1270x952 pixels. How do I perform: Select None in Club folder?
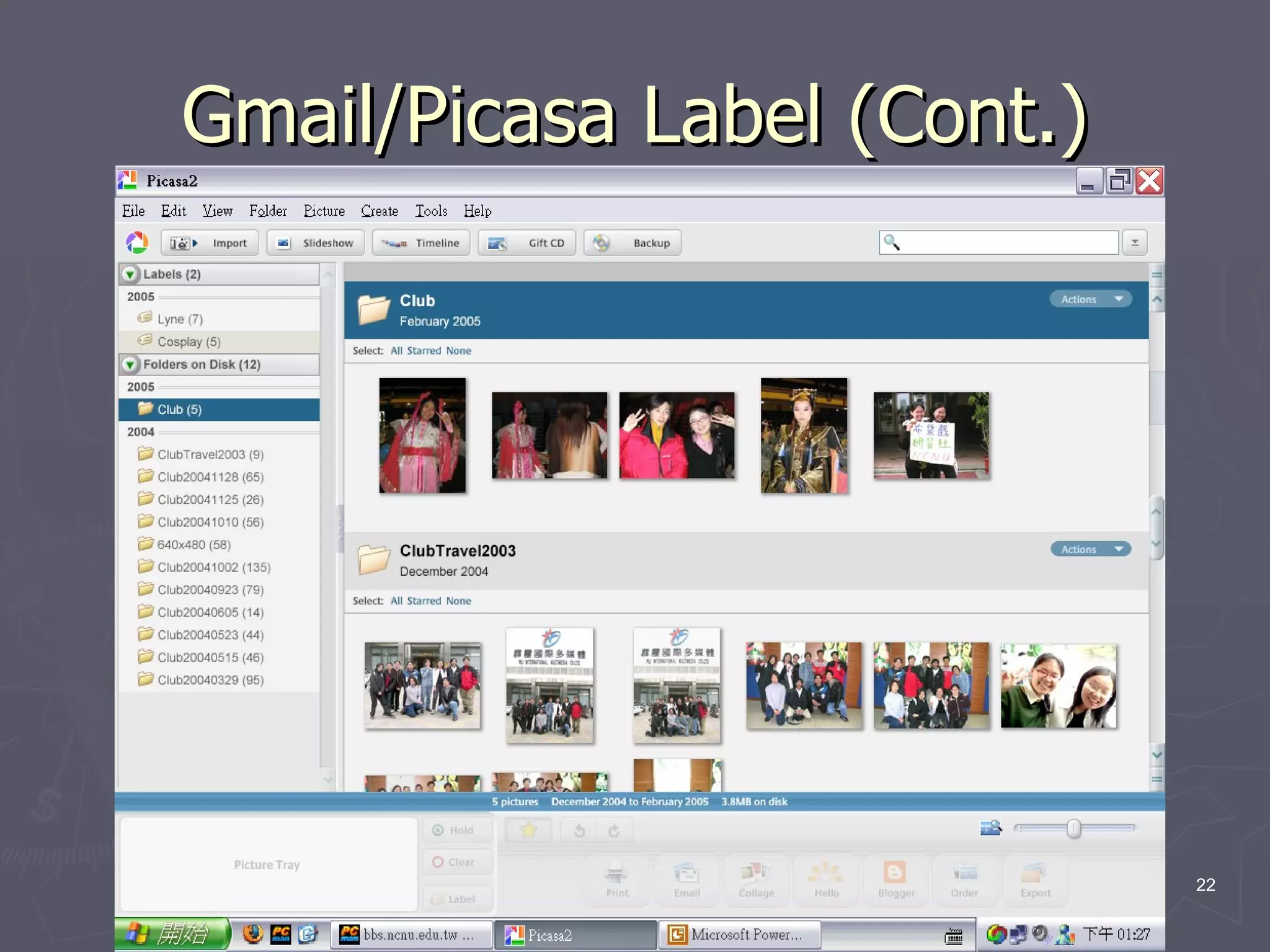[x=458, y=351]
